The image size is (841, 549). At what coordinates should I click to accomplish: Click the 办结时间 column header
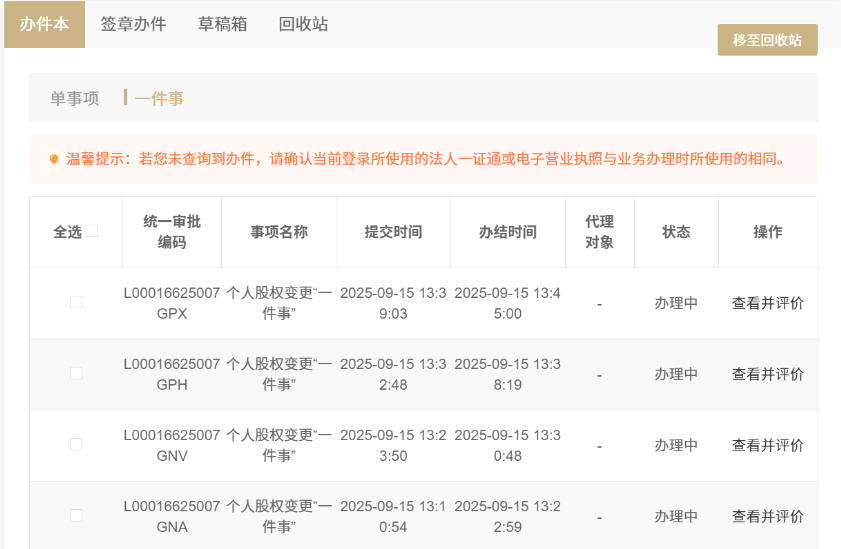[x=507, y=232]
